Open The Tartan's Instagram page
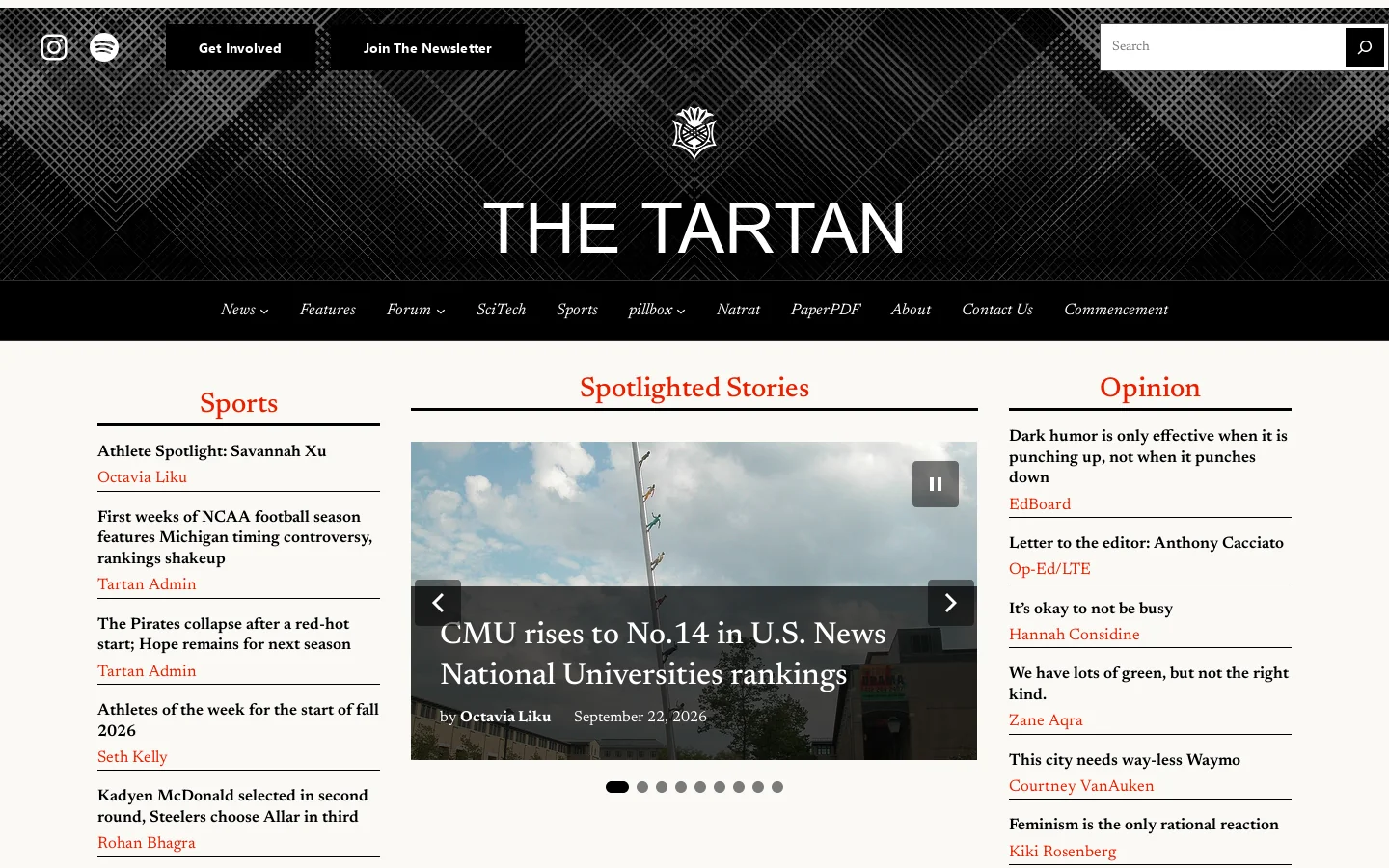Screen dimensions: 1389x868 (x=54, y=47)
